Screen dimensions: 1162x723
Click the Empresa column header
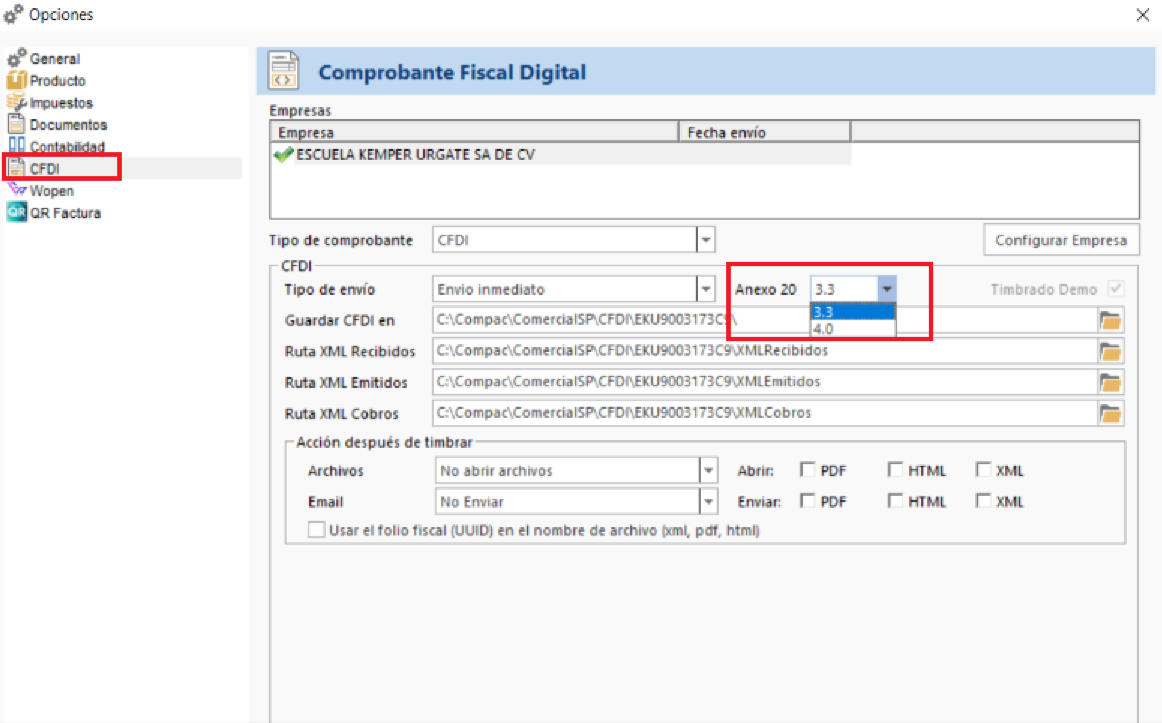point(474,133)
